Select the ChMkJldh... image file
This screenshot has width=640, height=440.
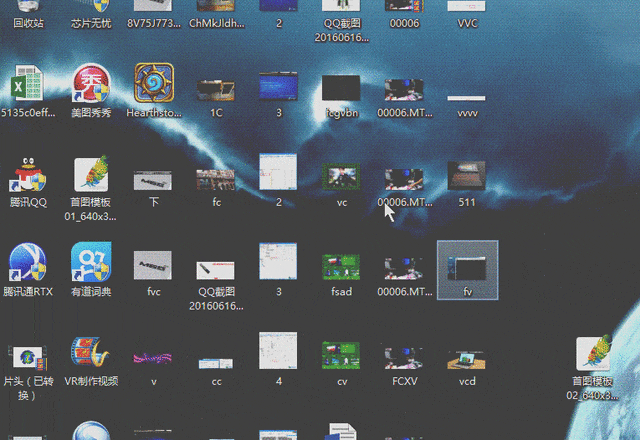coord(216,16)
